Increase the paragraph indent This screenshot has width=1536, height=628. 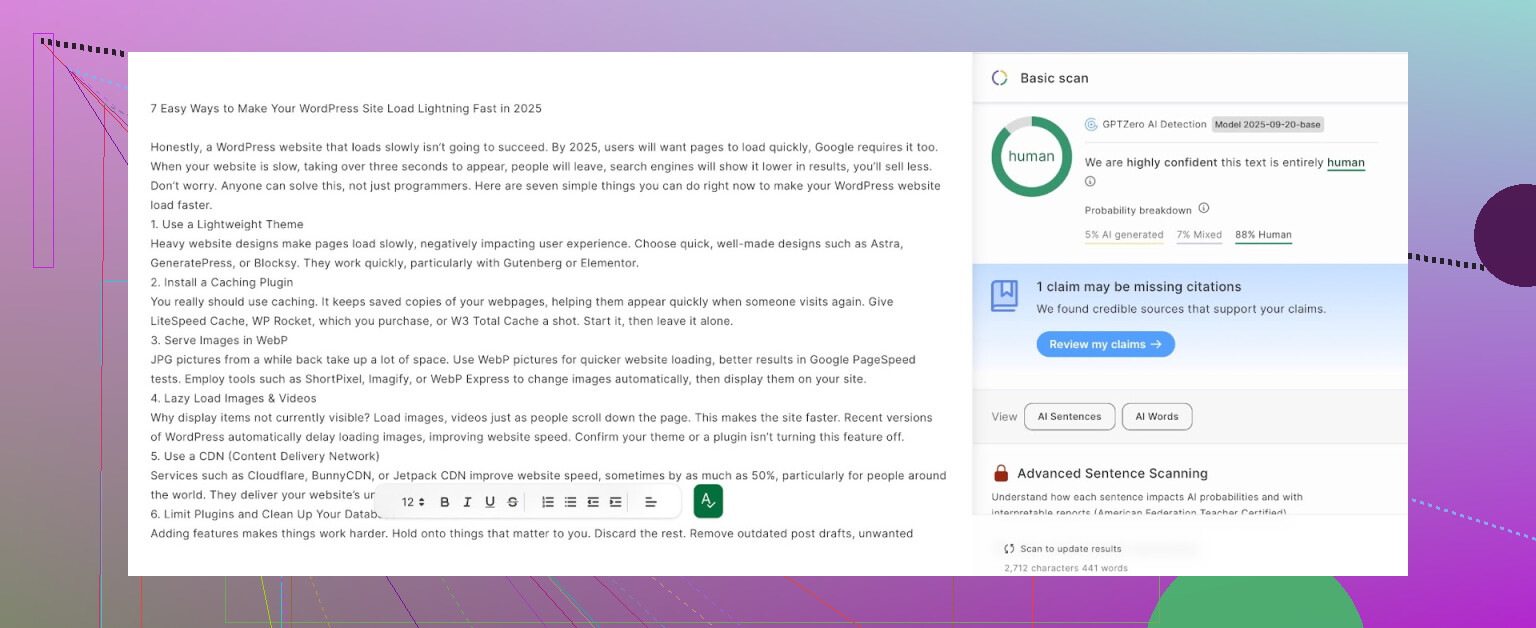[616, 502]
